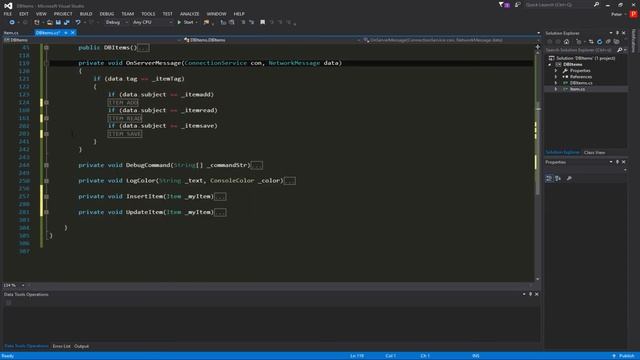The height and width of the screenshot is (360, 640).
Task: Switch to the Class View tab
Action: (x=594, y=153)
